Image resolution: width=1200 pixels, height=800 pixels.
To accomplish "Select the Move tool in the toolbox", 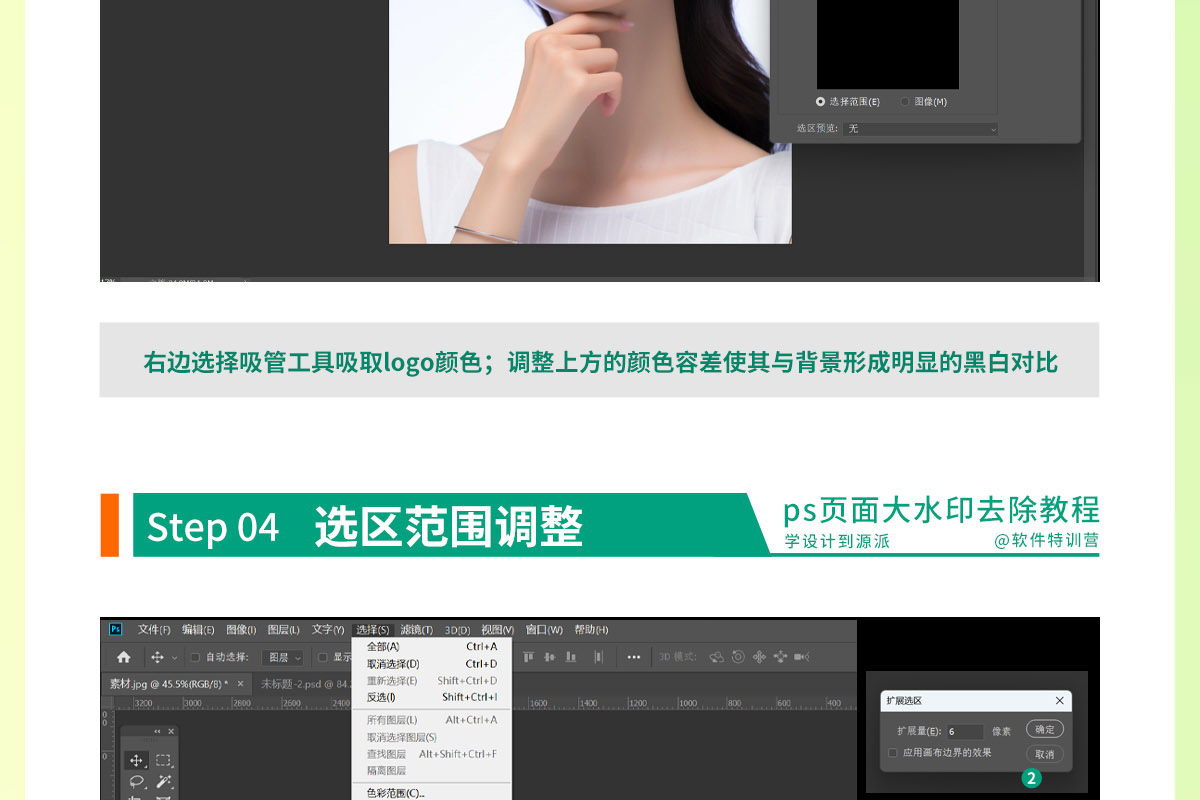I will tap(137, 761).
